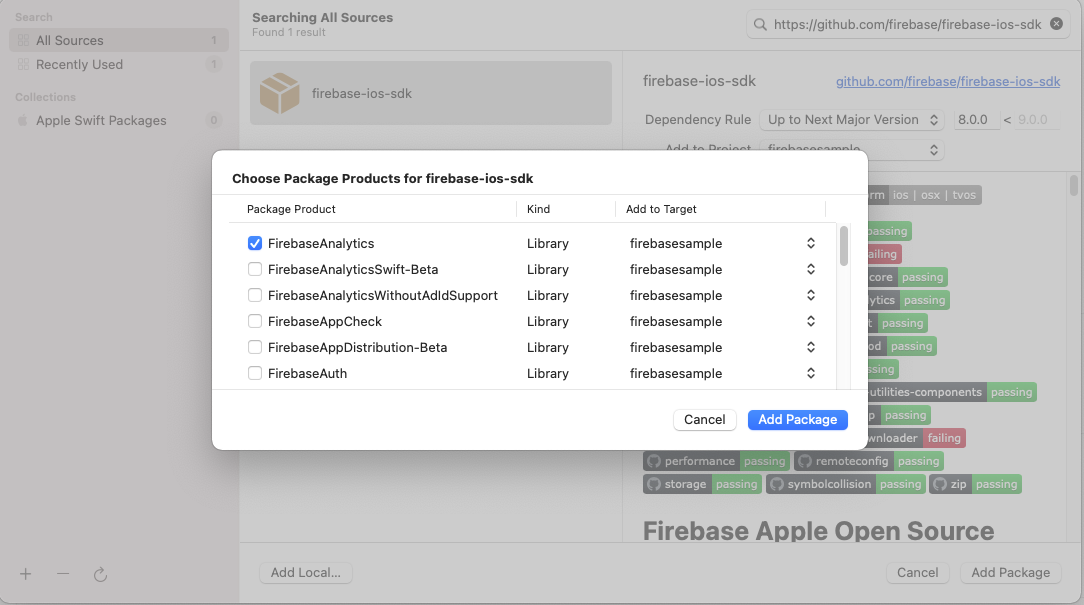Check the FirebaseAnalyticsSwift-Beta checkbox
This screenshot has height=605, width=1084.
(x=254, y=269)
